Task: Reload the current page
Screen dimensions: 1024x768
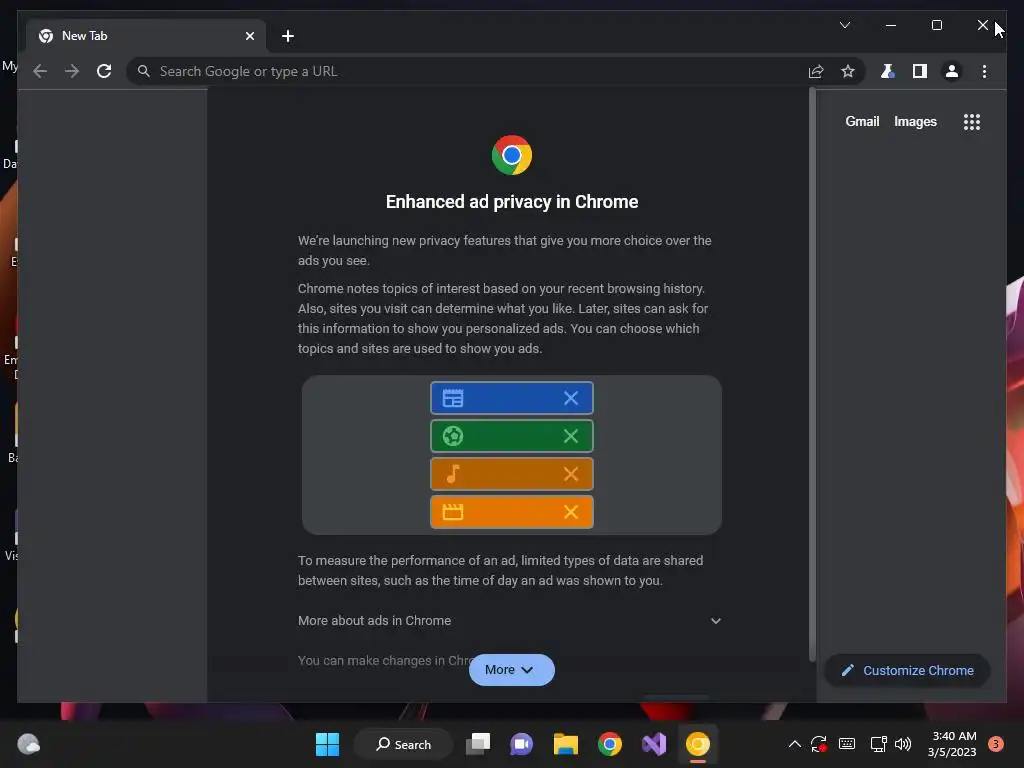Action: [104, 71]
